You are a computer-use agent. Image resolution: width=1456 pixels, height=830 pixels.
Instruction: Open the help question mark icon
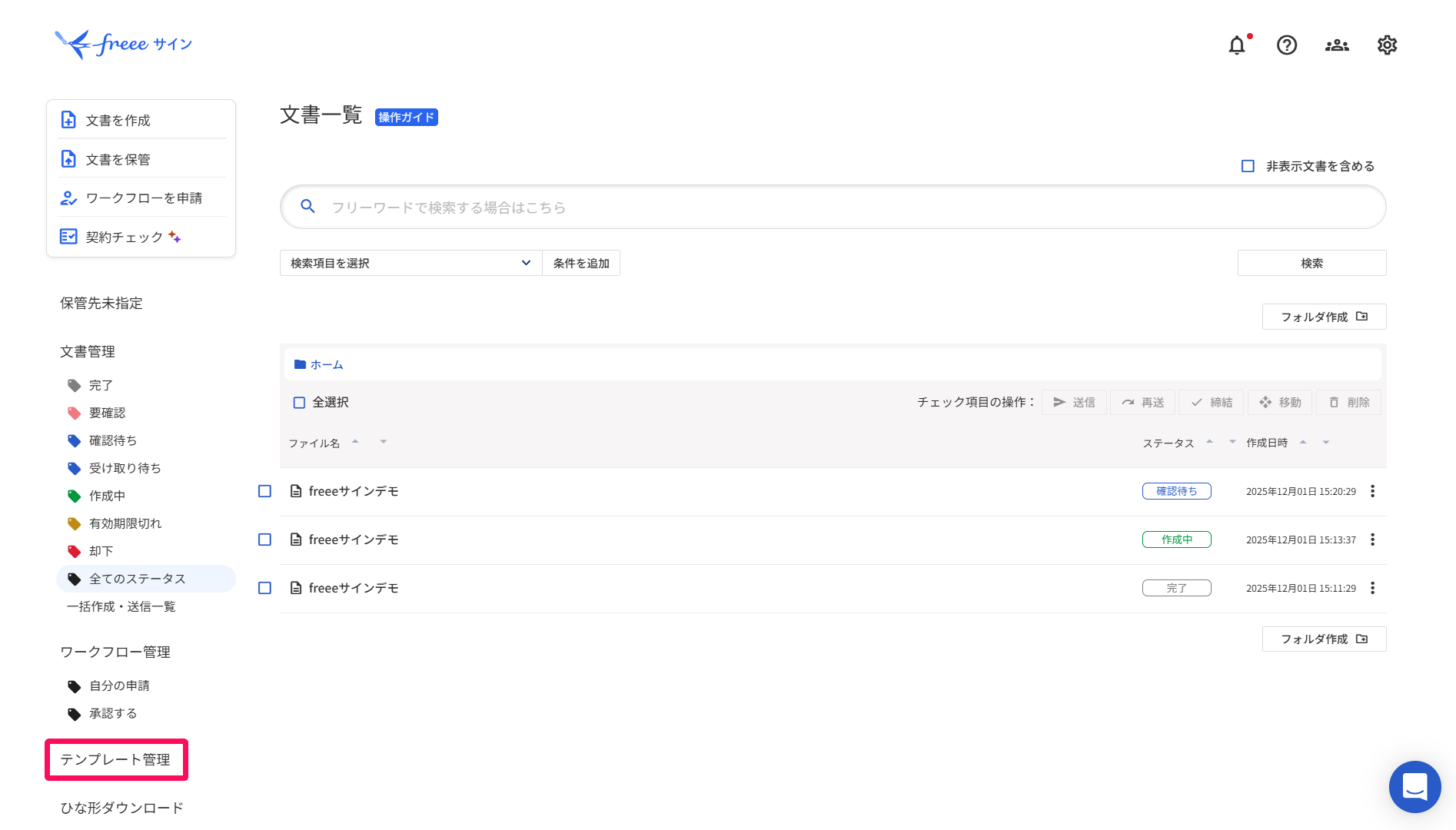1287,45
